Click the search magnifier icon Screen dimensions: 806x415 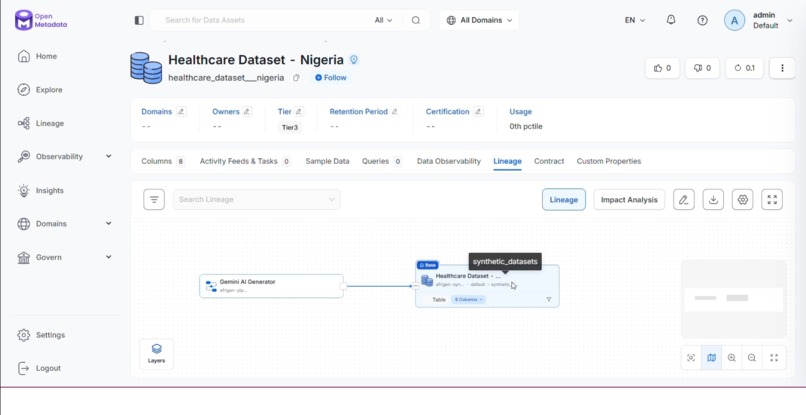[x=415, y=20]
